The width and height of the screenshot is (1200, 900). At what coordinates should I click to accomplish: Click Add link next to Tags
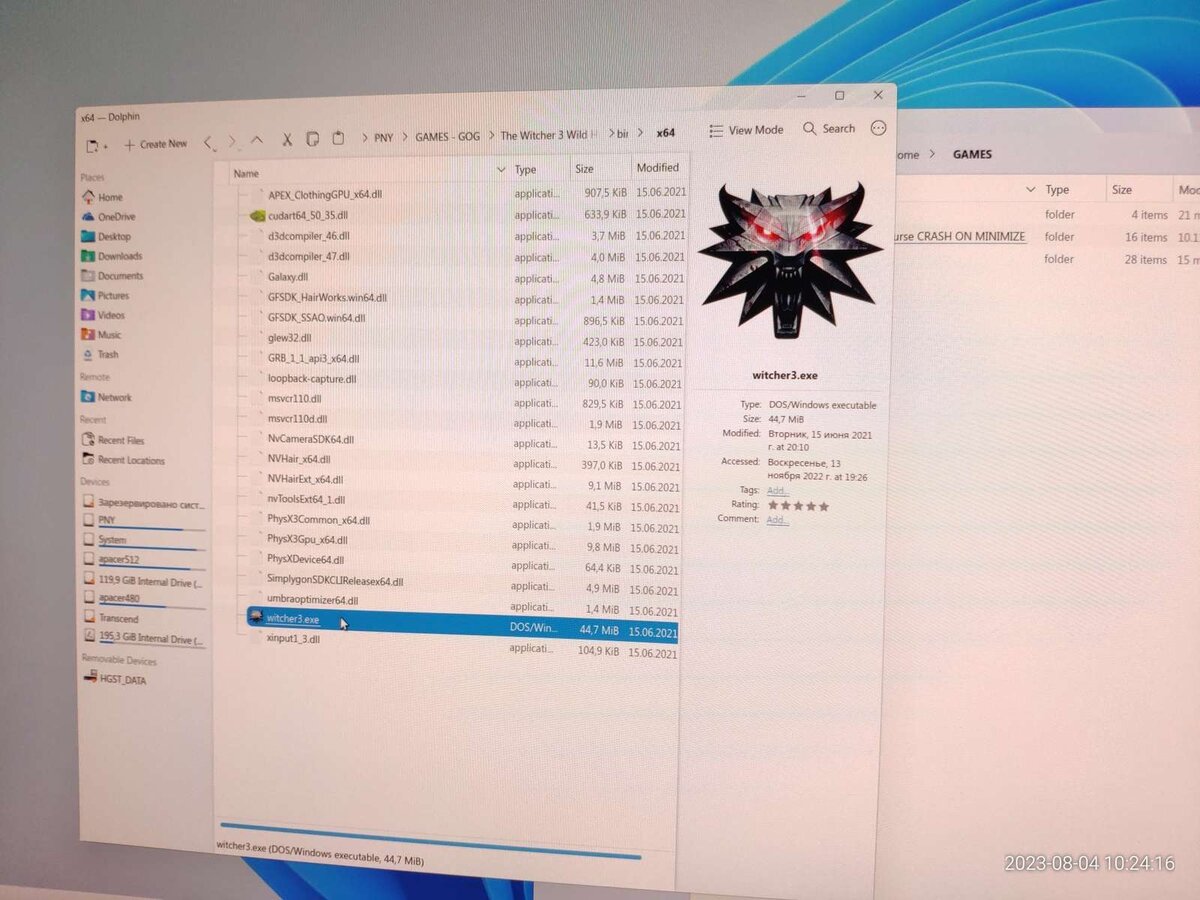(776, 491)
